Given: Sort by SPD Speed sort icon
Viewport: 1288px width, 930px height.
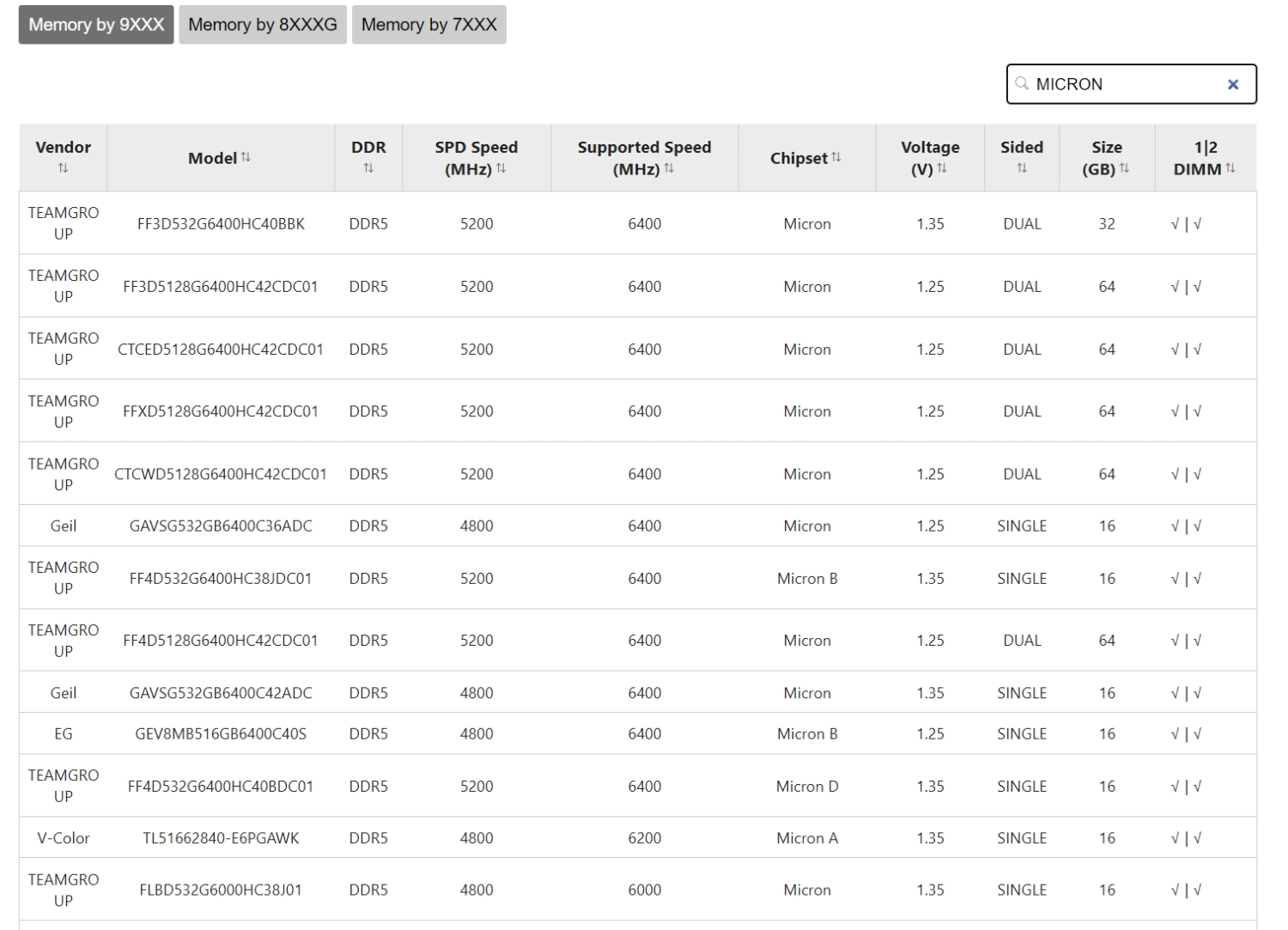Looking at the screenshot, I should click(501, 168).
